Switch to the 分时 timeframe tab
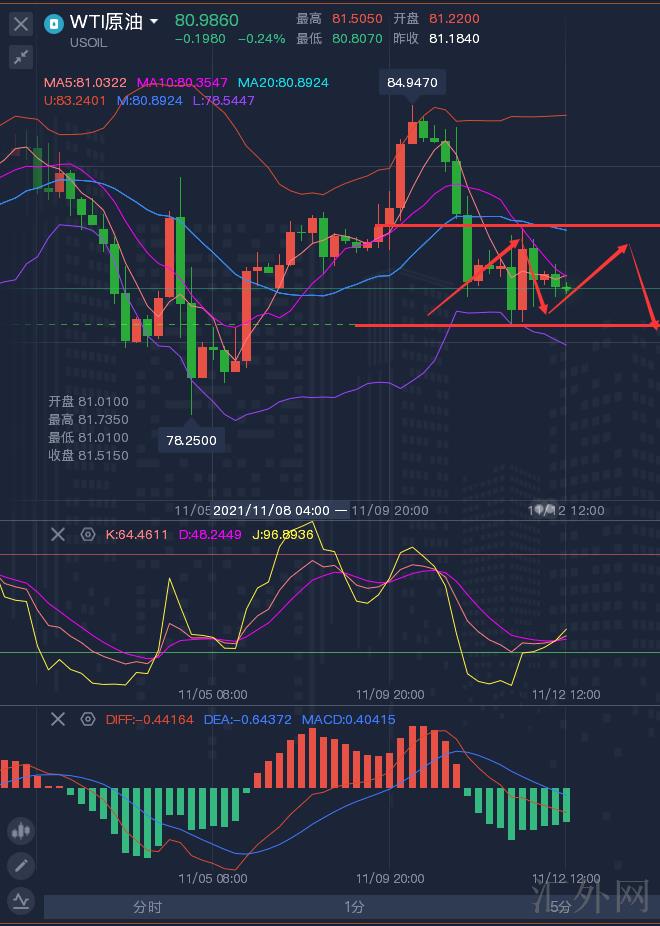 tap(147, 907)
